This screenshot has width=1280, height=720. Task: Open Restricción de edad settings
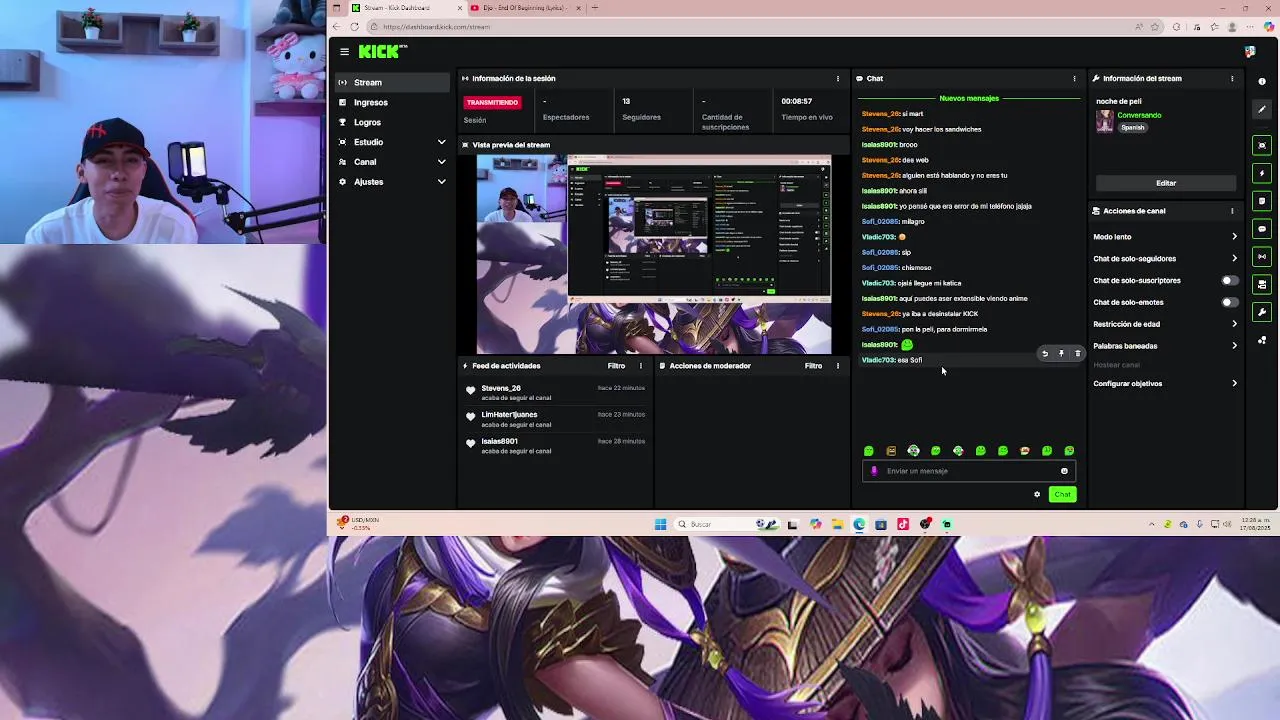click(x=1166, y=324)
